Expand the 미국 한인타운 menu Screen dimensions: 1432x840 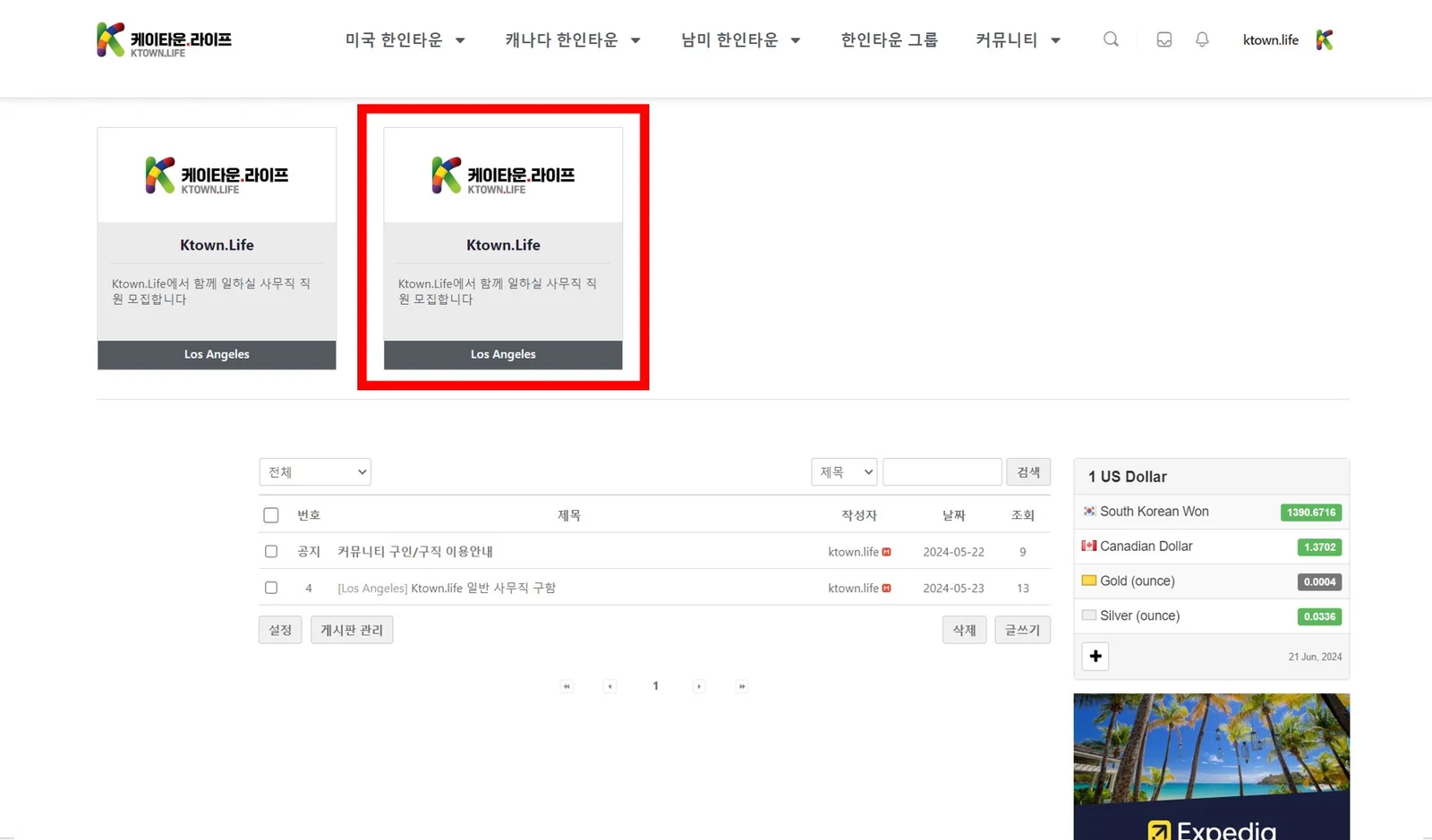click(405, 40)
